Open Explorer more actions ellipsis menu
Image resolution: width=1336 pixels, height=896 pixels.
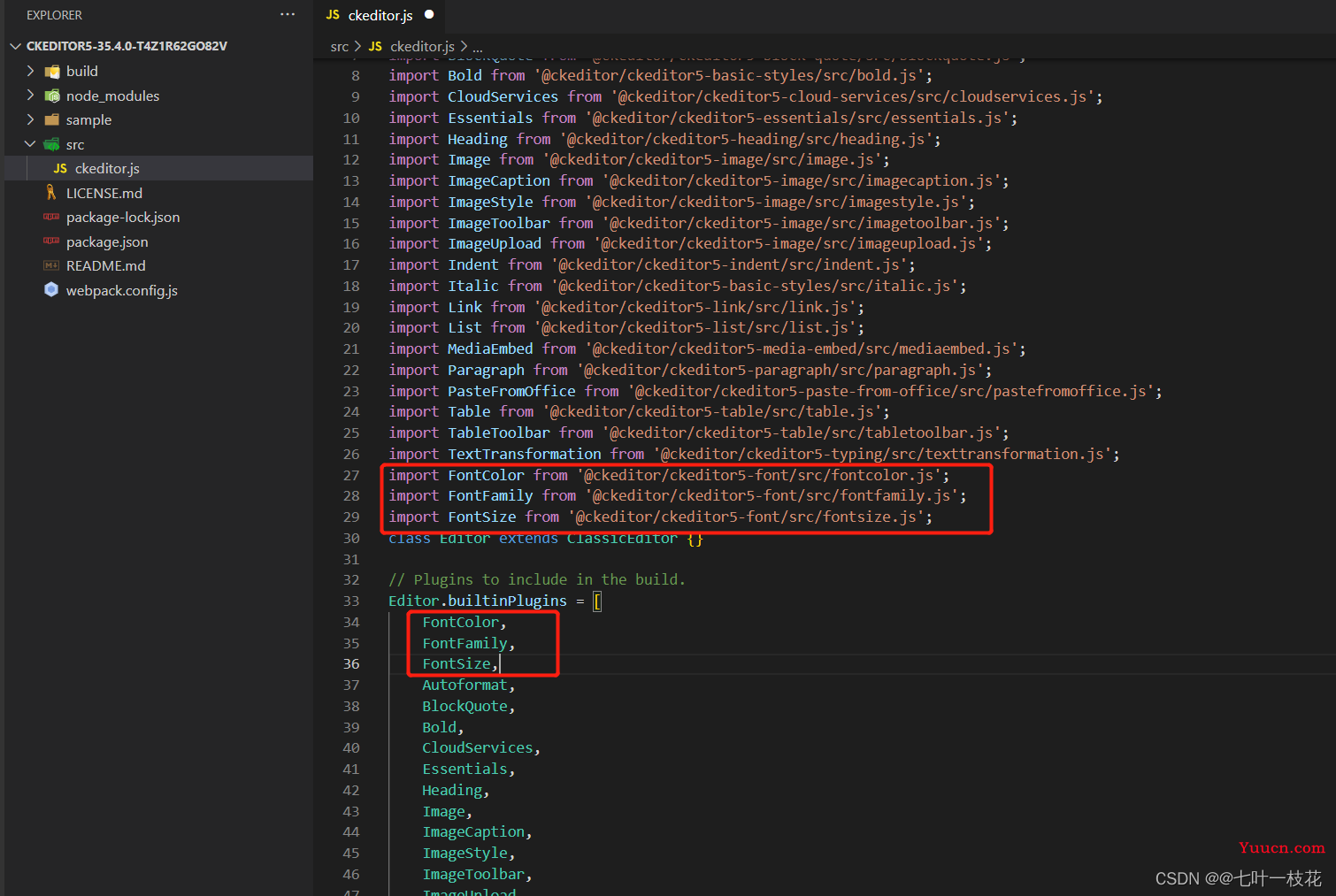(x=288, y=15)
